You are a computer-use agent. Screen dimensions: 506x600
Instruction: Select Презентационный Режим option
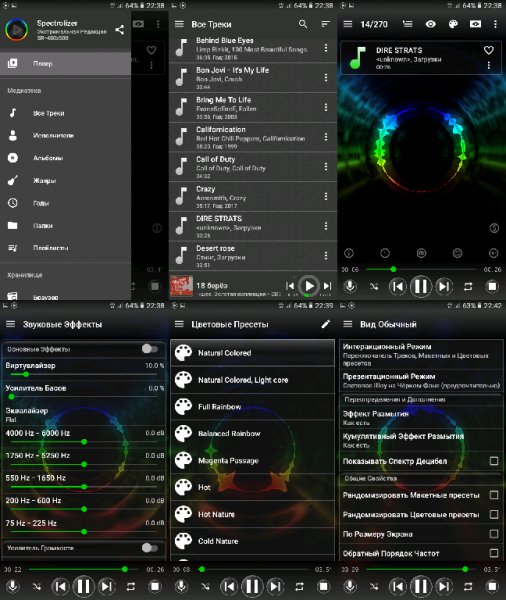(x=421, y=380)
